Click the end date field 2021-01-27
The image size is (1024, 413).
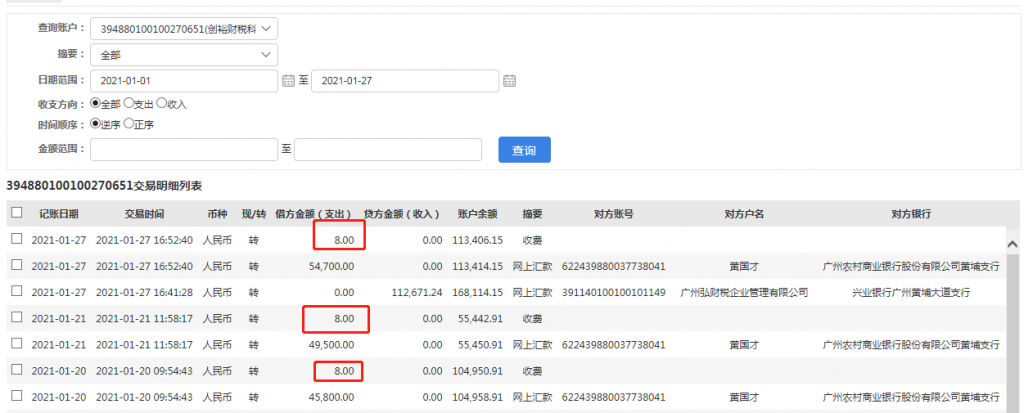404,80
